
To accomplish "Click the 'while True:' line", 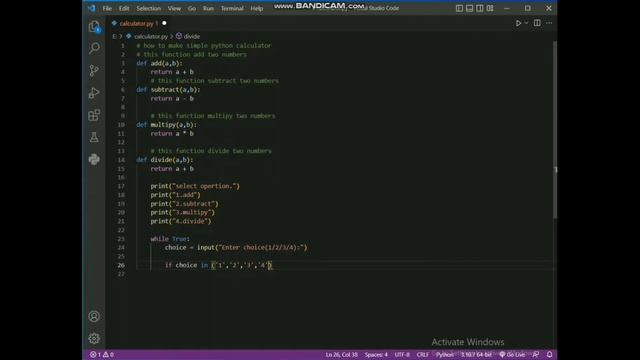I will pyautogui.click(x=170, y=239).
